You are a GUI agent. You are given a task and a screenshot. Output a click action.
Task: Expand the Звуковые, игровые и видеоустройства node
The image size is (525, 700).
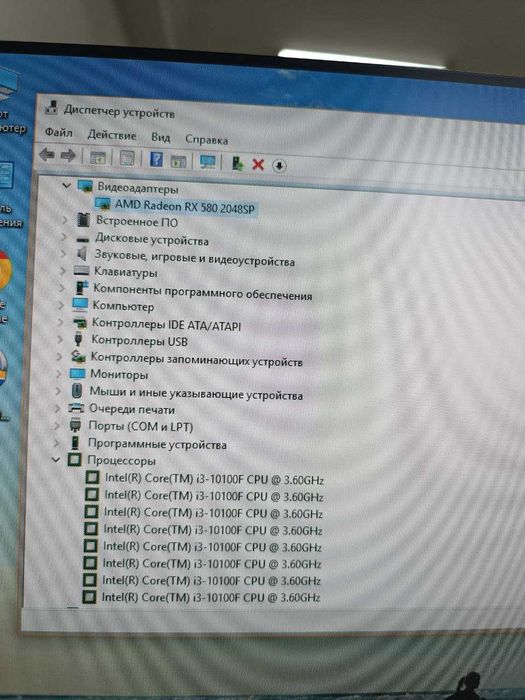(x=63, y=253)
